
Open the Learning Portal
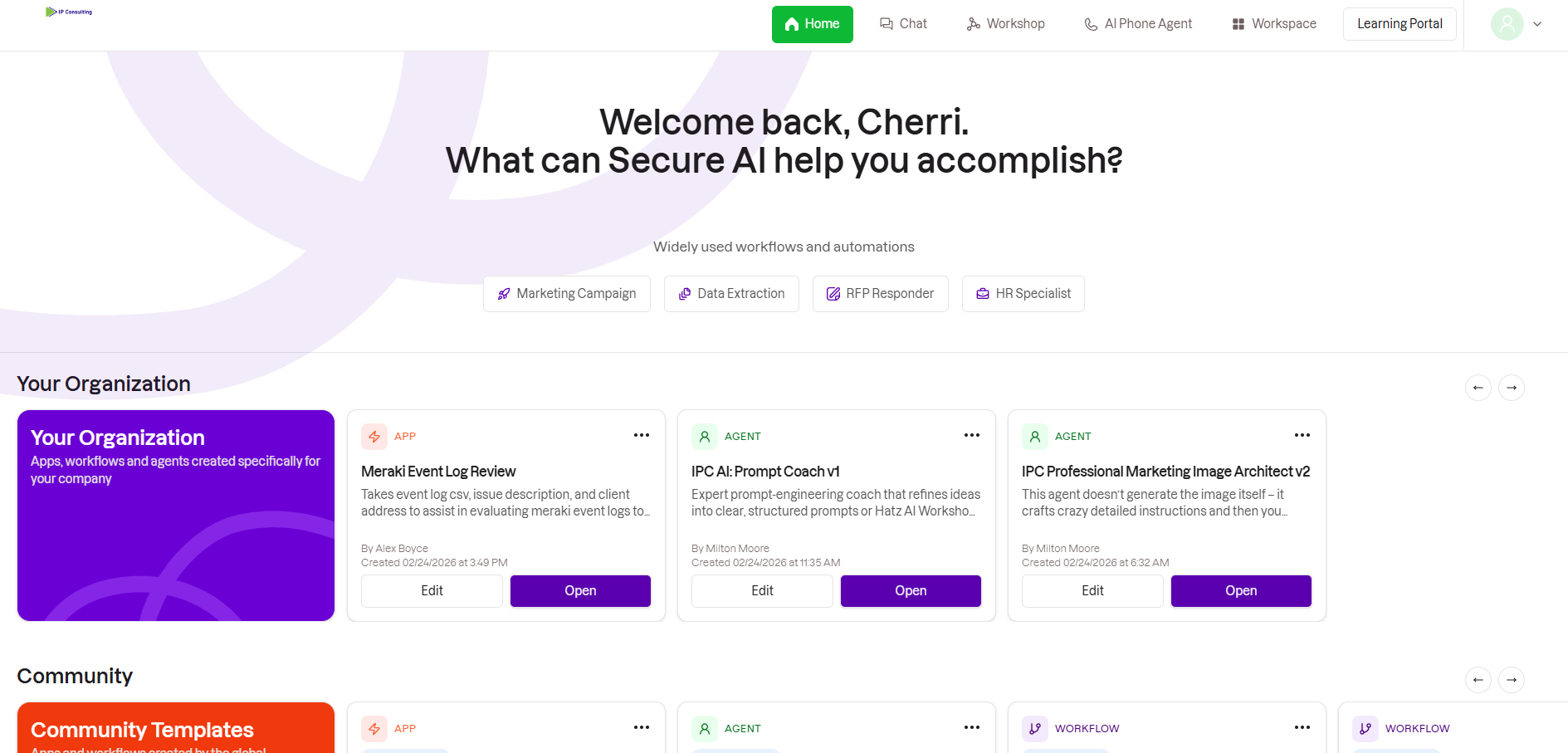pos(1399,23)
